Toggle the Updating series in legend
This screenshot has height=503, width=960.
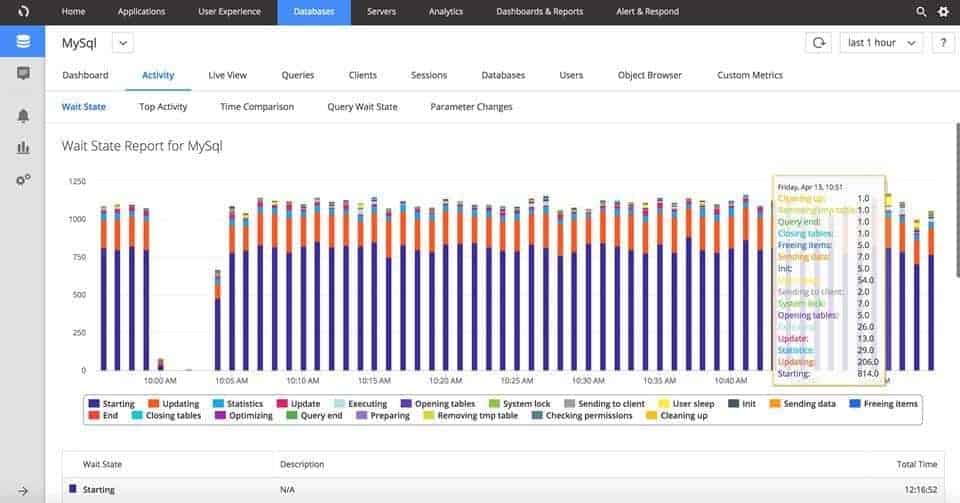pos(174,404)
